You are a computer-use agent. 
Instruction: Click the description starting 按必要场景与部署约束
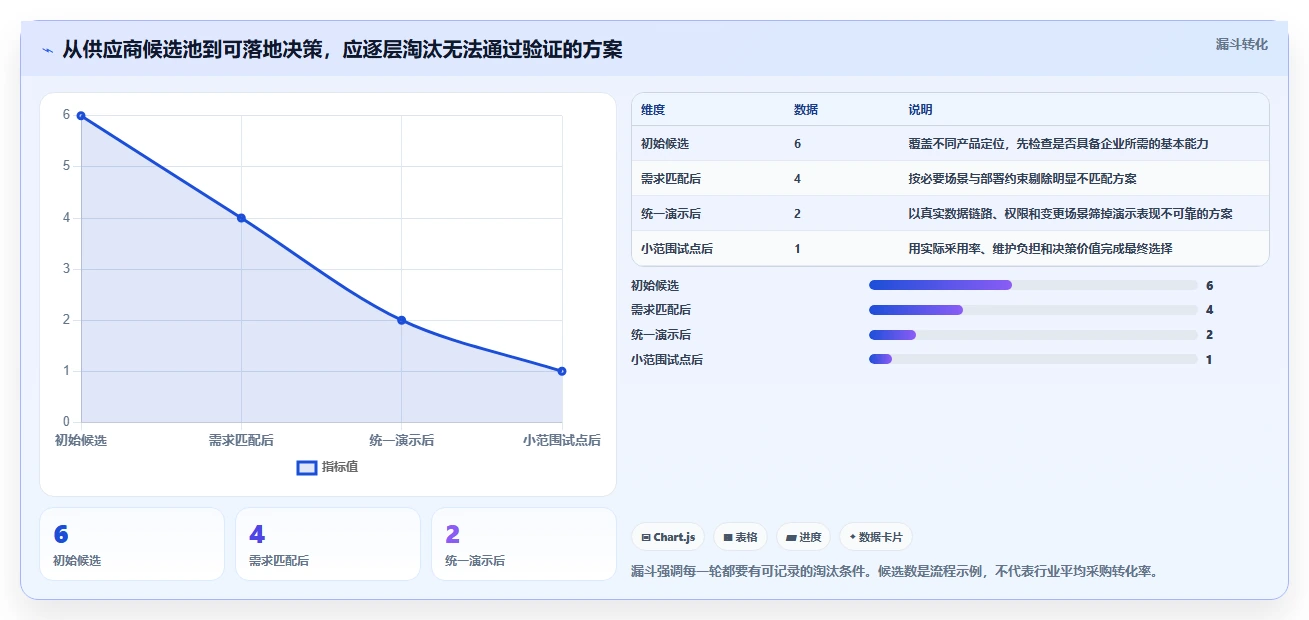coord(1022,179)
